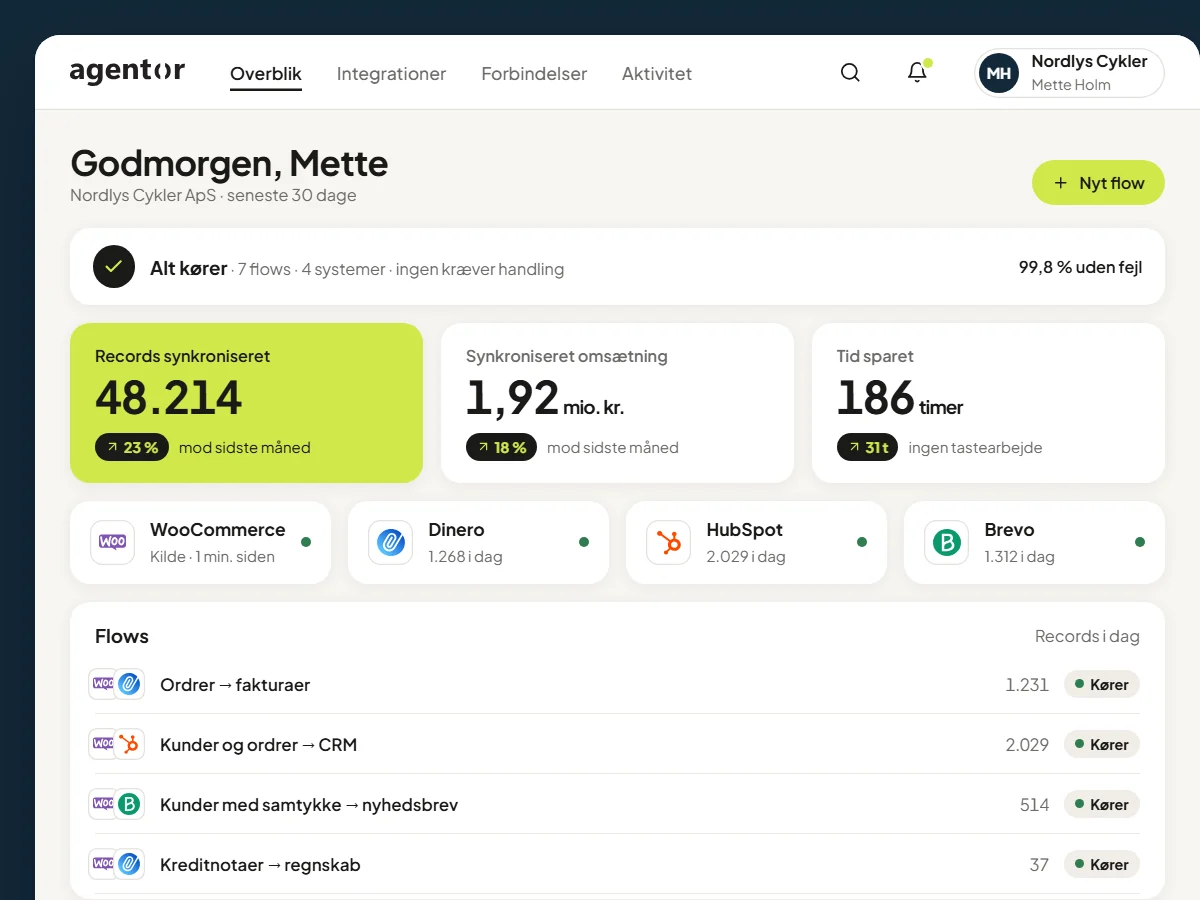
Task: Click the HubSpot integration logo
Action: (x=668, y=542)
